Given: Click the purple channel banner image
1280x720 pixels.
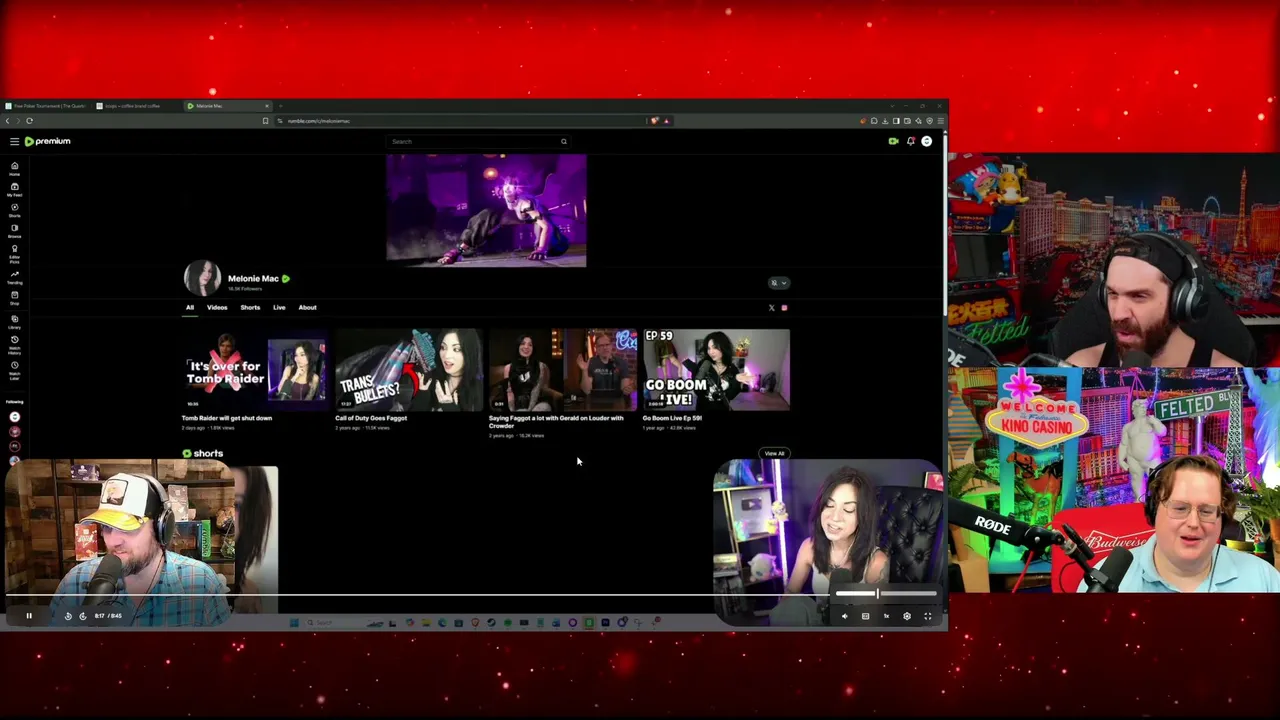Looking at the screenshot, I should pos(486,211).
